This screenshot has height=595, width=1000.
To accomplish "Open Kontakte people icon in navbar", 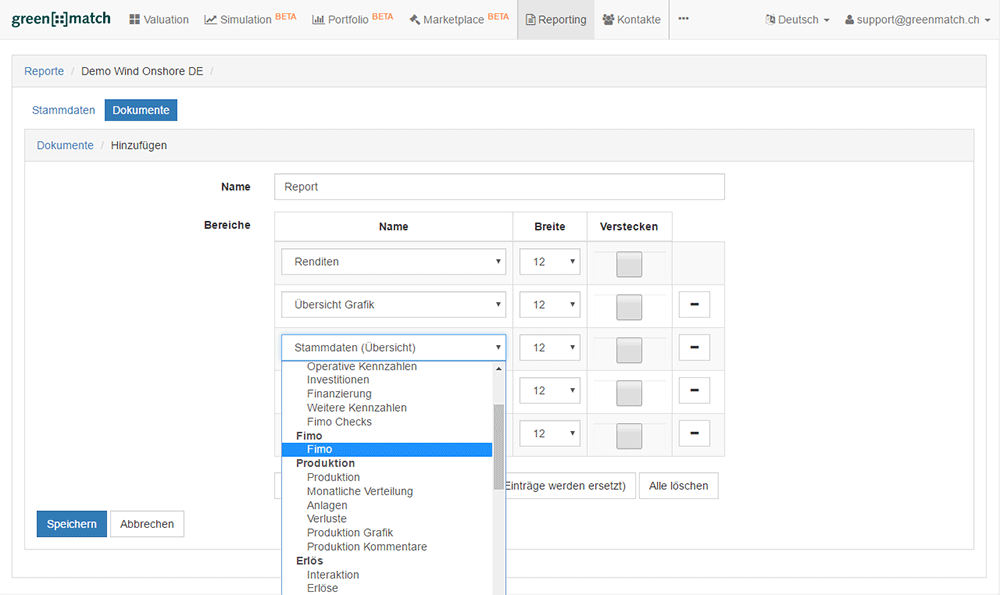I will click(x=608, y=20).
